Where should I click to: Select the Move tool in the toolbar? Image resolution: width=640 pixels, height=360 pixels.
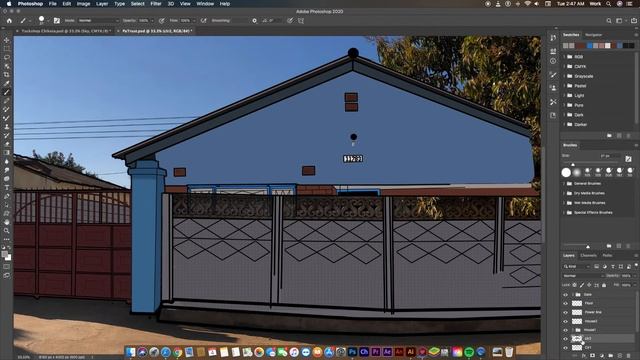pos(7,40)
